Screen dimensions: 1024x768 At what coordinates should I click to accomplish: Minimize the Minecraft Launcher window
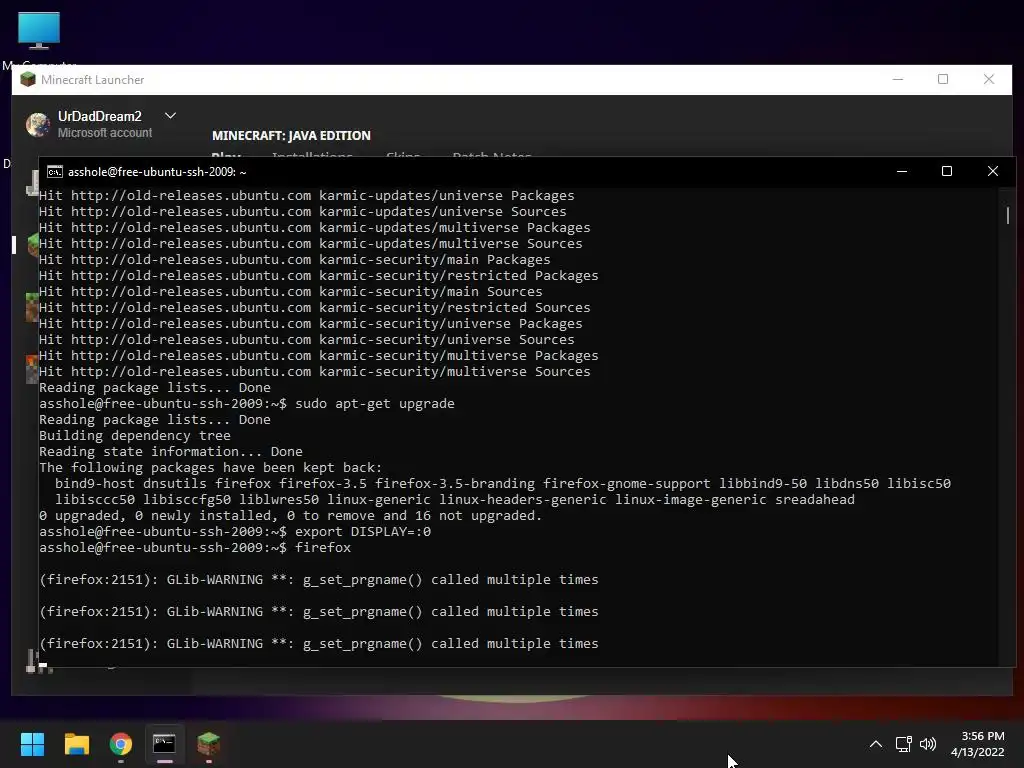[x=898, y=79]
